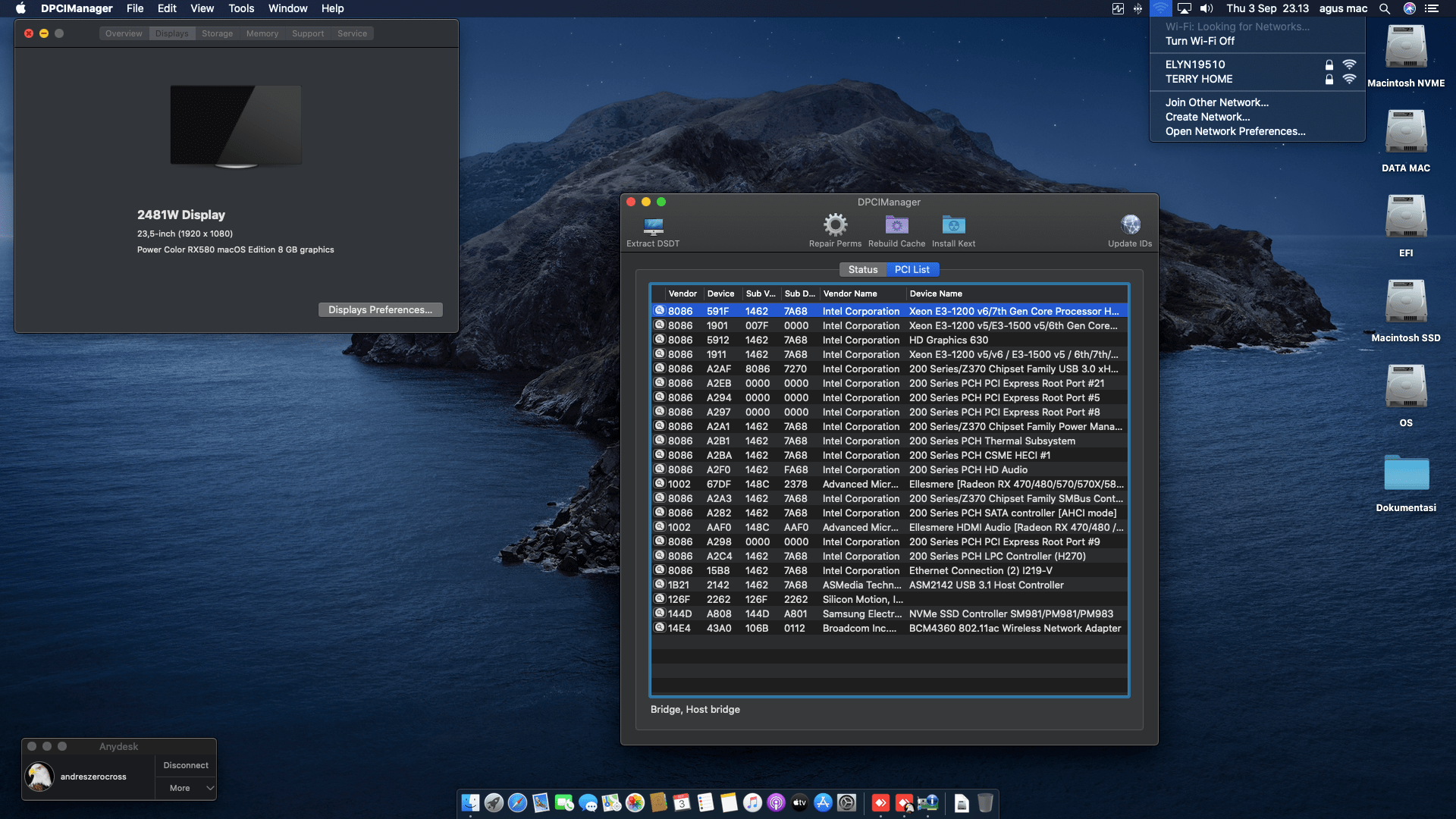Click the Displays Preferences button
This screenshot has width=1456, height=819.
click(380, 309)
